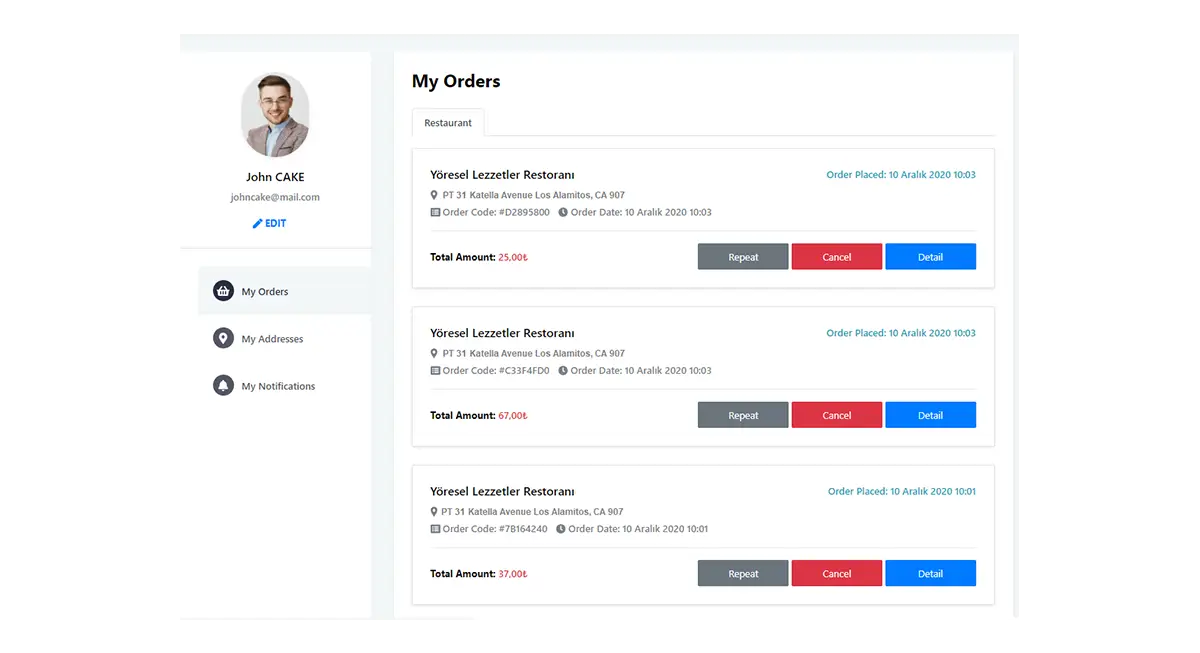Click the My Notifications bell icon
This screenshot has height=653, width=1200.
[224, 385]
